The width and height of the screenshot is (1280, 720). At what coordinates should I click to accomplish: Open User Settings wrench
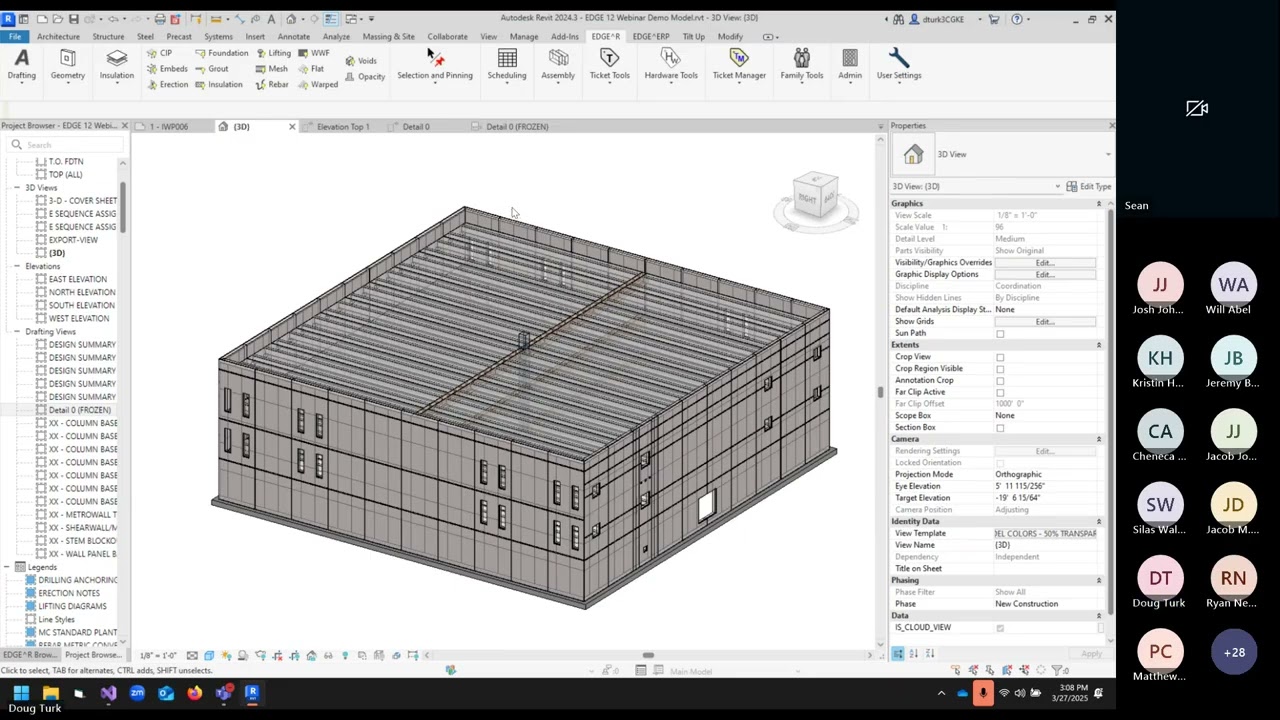click(899, 65)
